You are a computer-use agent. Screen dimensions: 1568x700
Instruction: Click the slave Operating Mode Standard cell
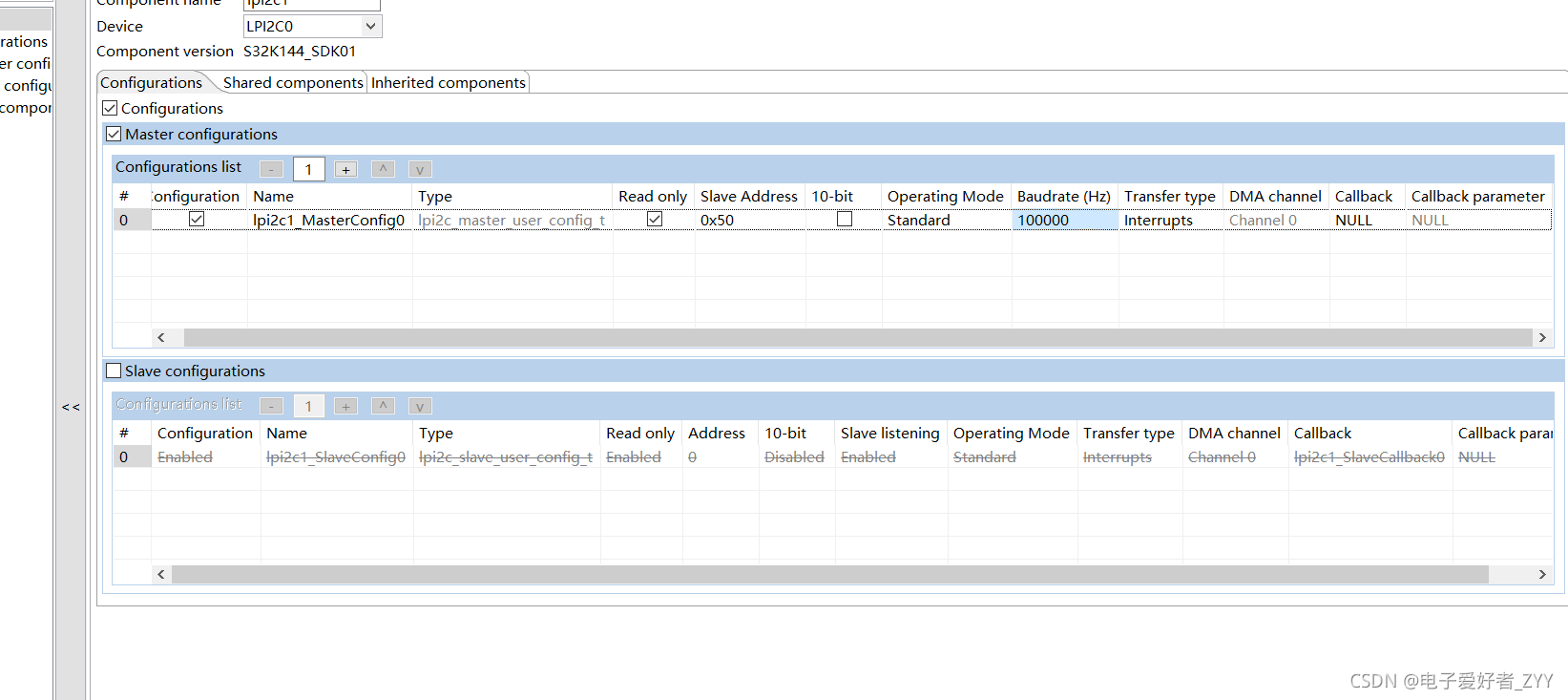[1012, 456]
